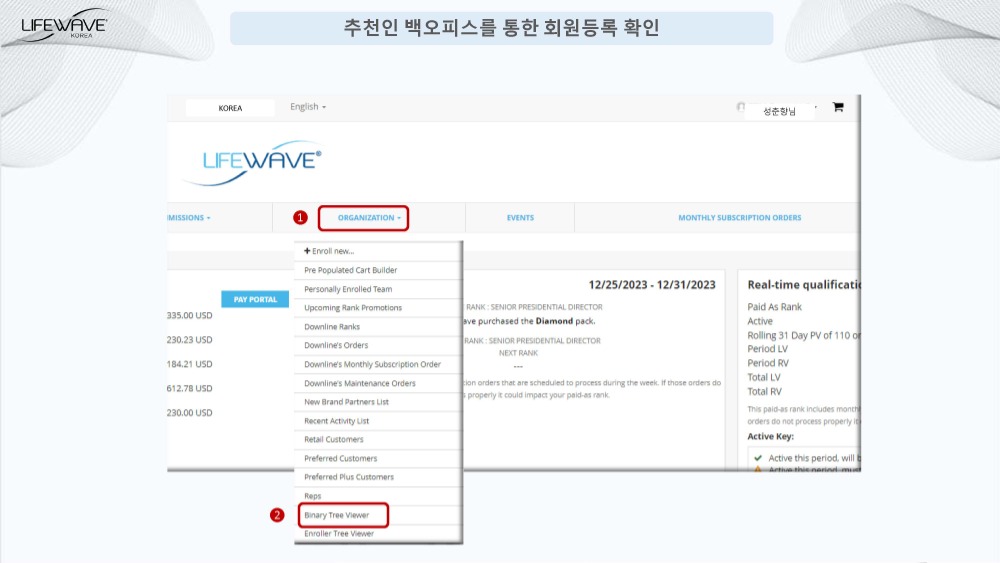Choose Enroll new... from the menu
The width and height of the screenshot is (1000, 563).
coord(329,251)
